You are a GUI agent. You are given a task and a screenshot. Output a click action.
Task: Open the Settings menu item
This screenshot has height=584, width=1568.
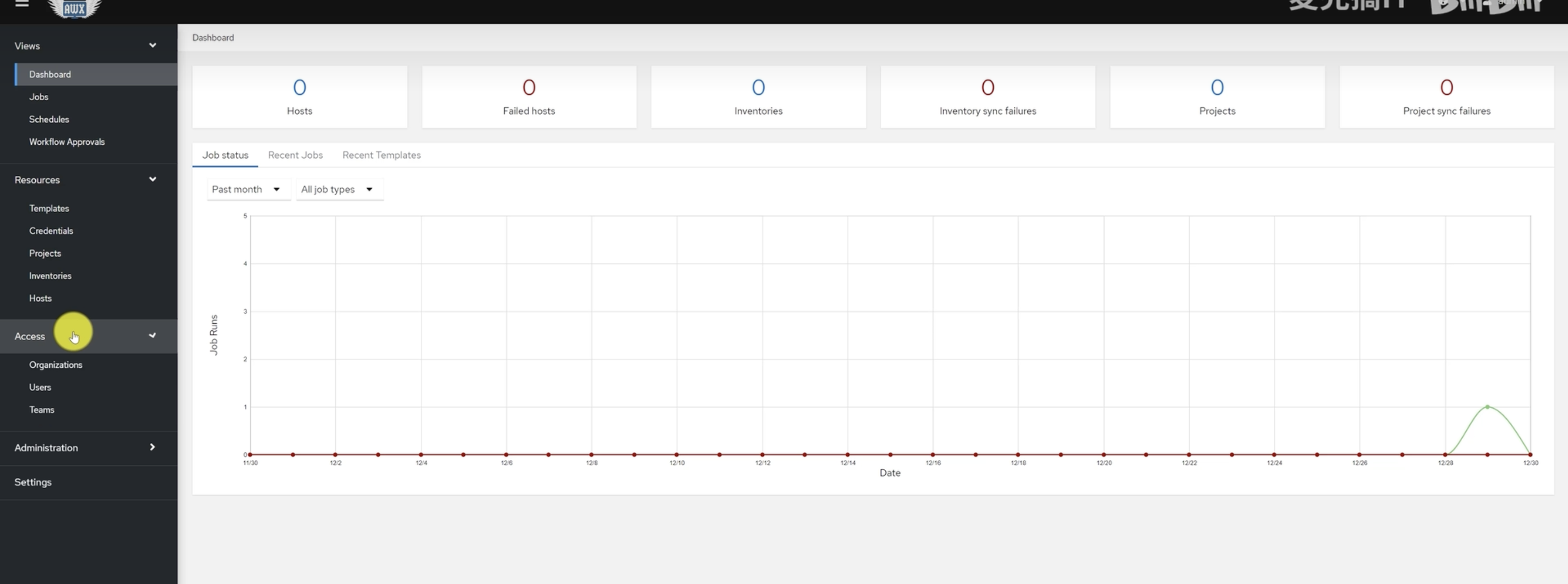[33, 482]
